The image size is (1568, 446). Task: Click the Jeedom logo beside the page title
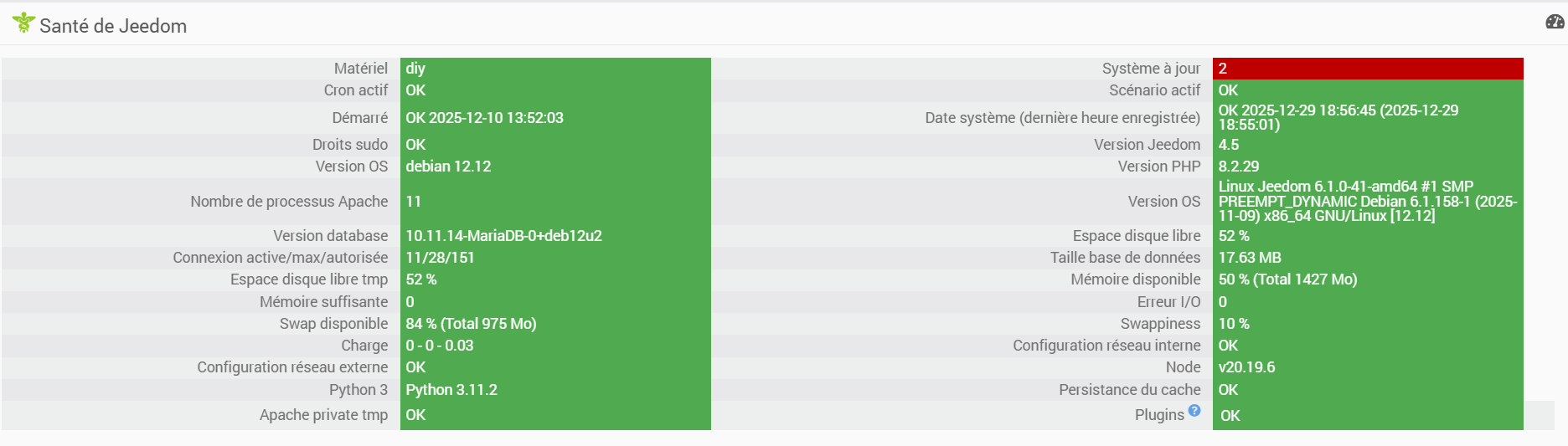(23, 23)
